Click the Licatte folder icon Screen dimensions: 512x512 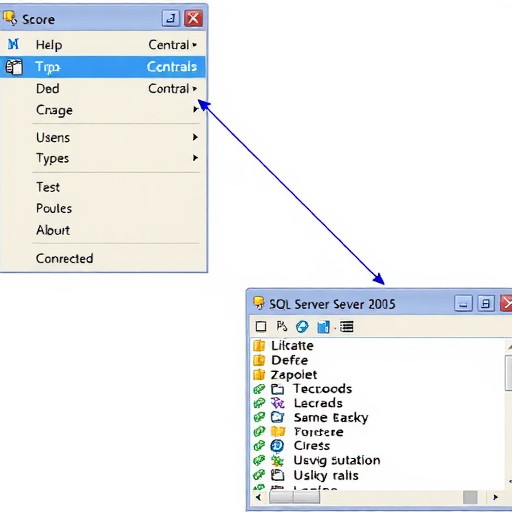259,346
